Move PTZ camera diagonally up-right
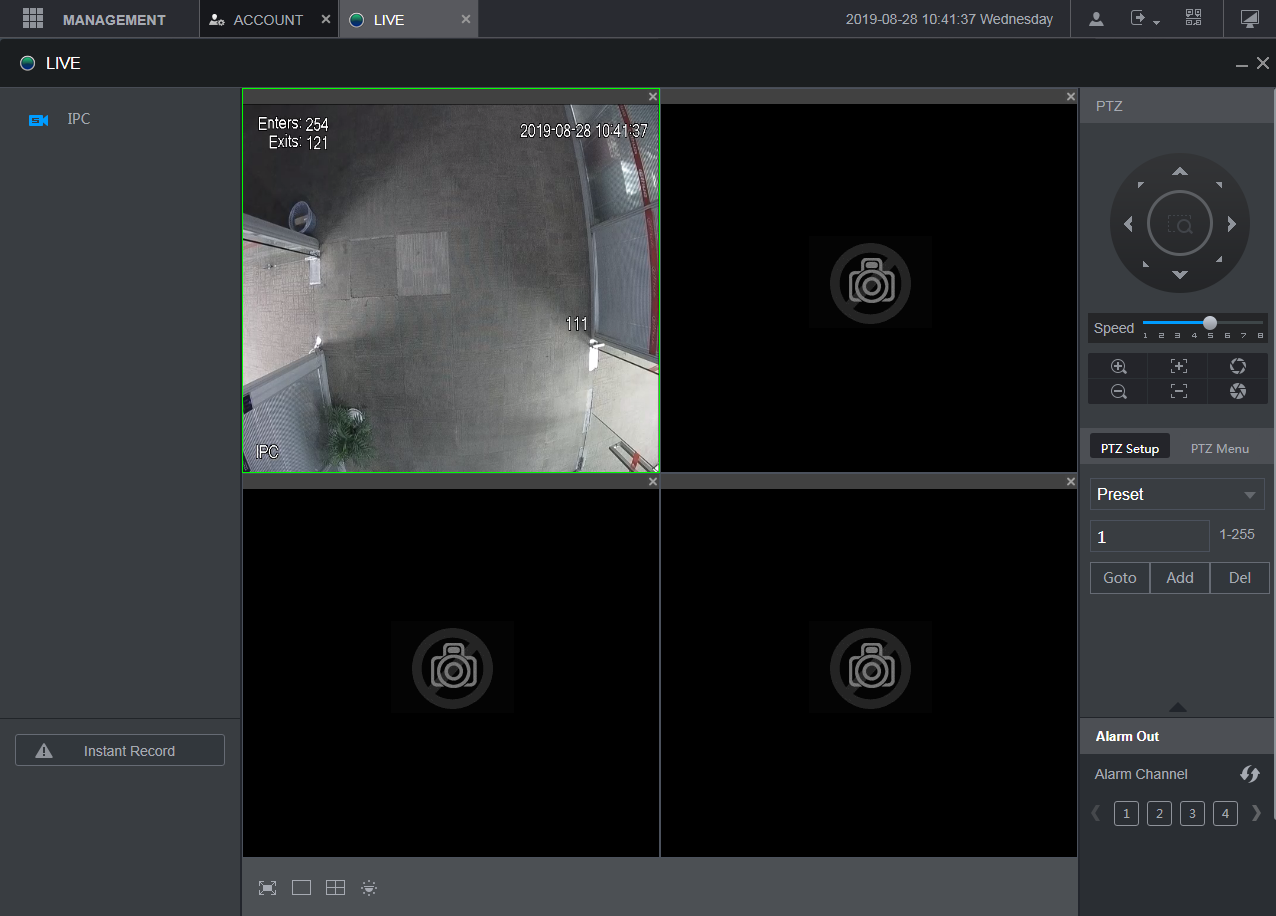 pos(1218,186)
